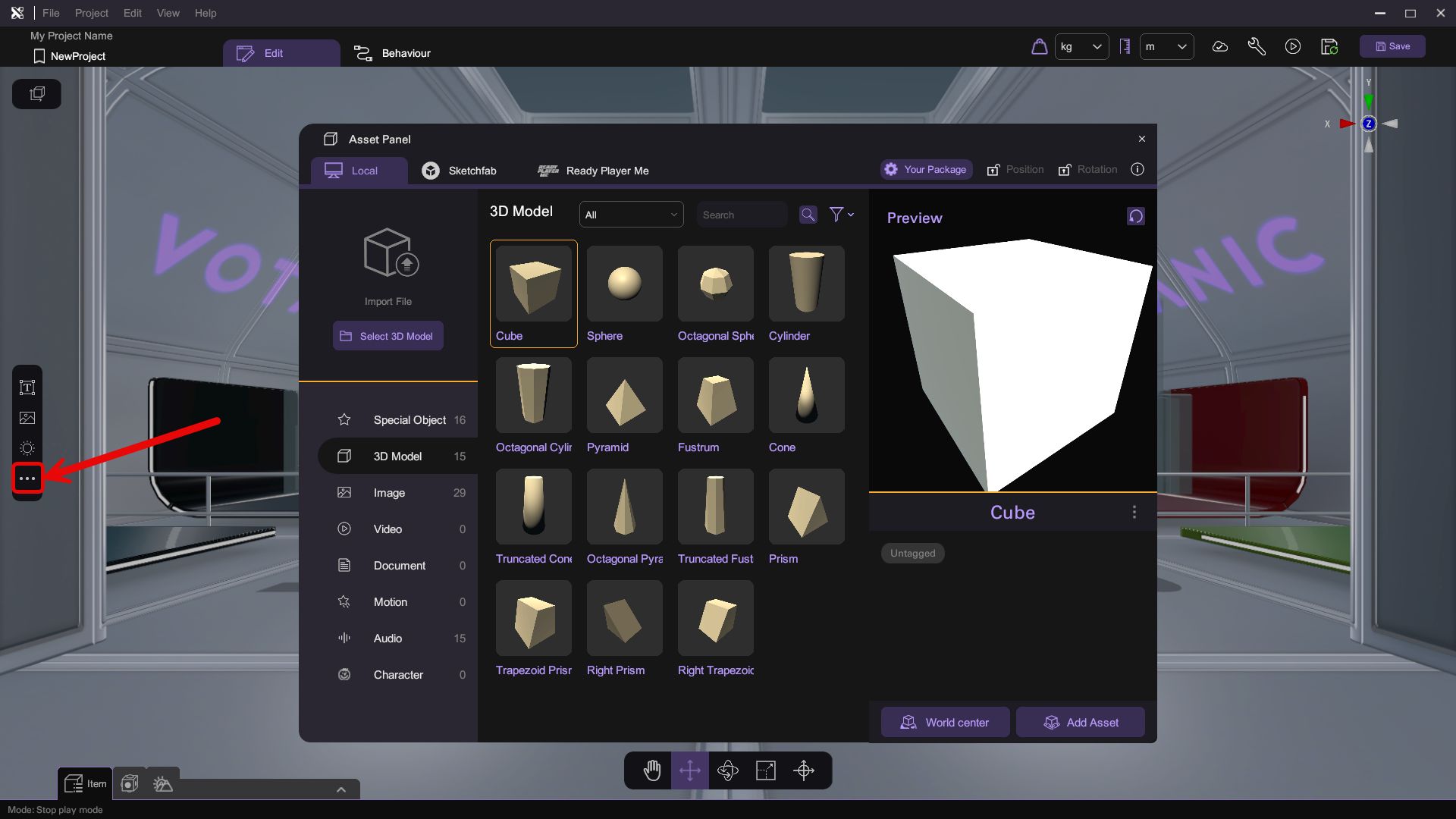1456x819 pixels.
Task: Toggle the Position lock option
Action: 1015,170
